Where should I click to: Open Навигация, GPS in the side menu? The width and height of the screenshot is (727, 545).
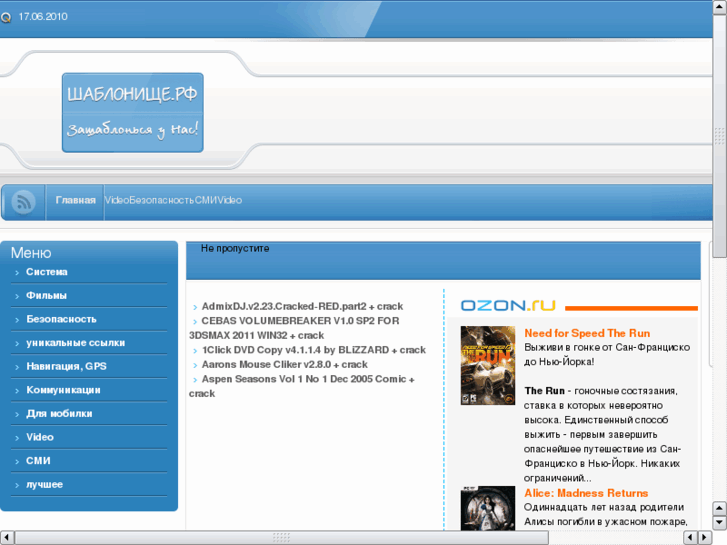(66, 366)
